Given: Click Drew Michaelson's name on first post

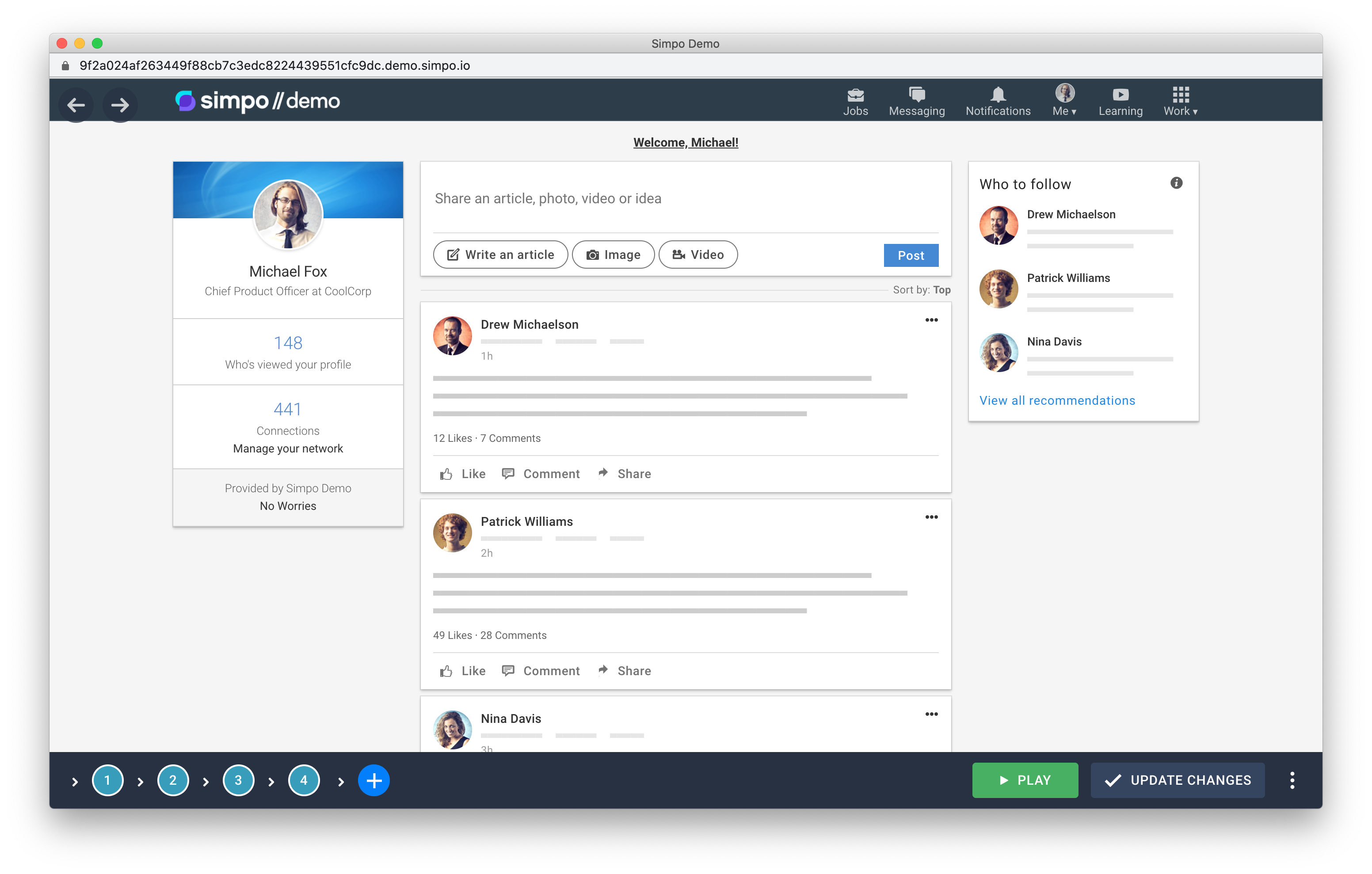Looking at the screenshot, I should pyautogui.click(x=530, y=324).
